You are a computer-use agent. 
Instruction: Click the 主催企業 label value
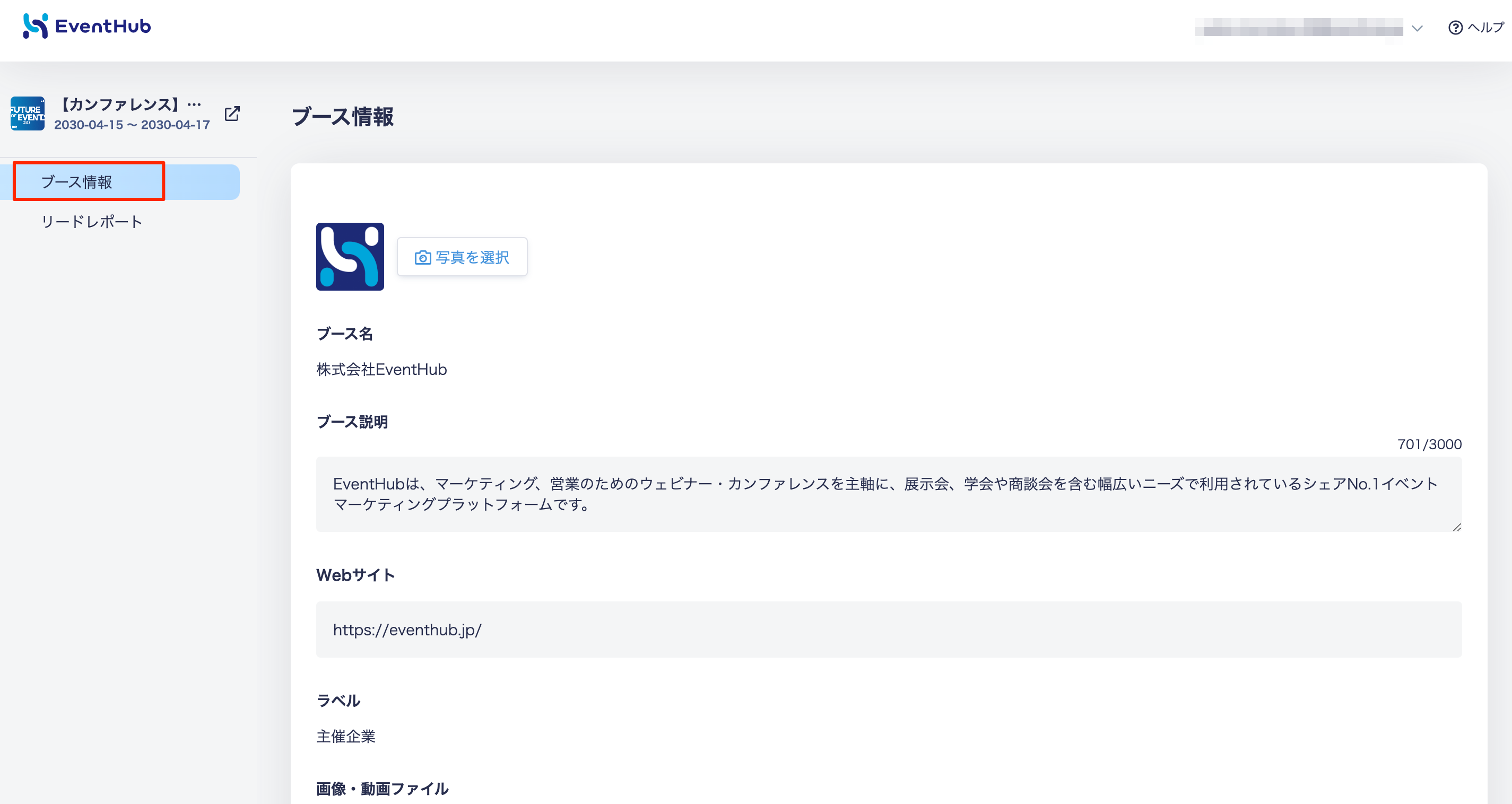point(346,737)
